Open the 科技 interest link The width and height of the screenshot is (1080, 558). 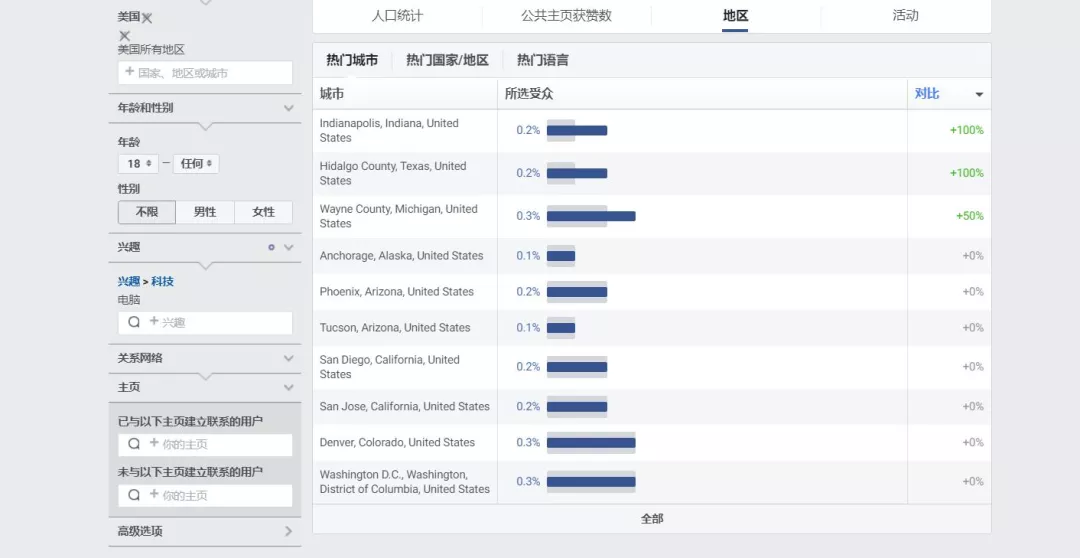pos(163,281)
